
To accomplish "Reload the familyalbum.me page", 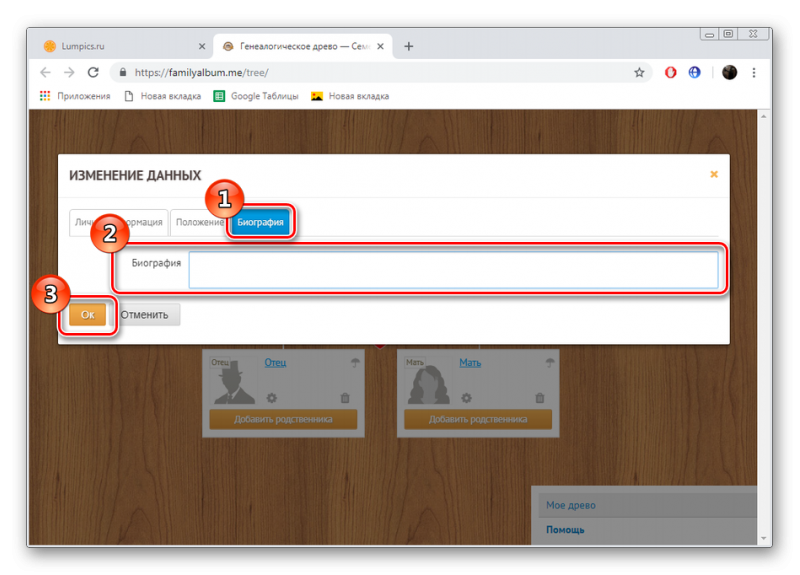I will (93, 72).
